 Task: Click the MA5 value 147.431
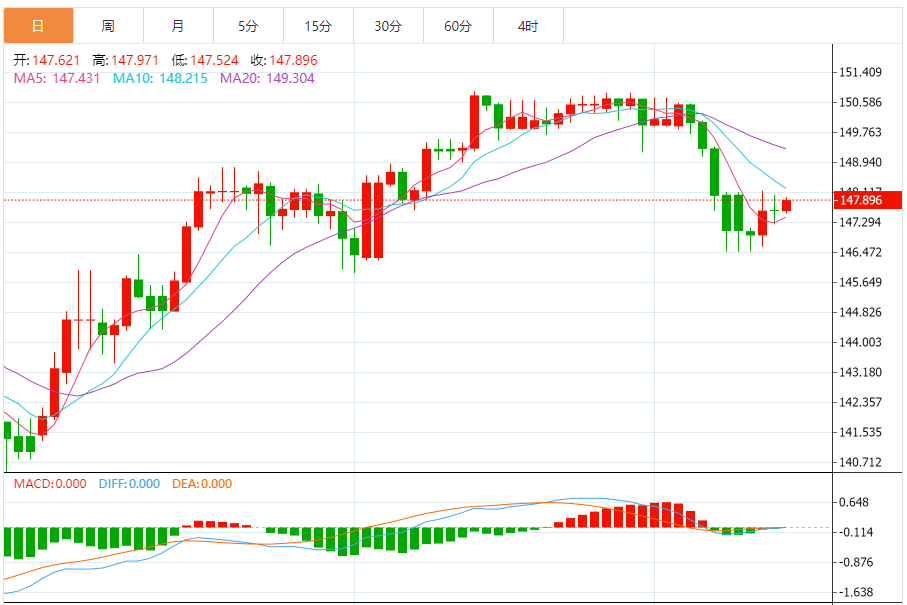(76, 78)
